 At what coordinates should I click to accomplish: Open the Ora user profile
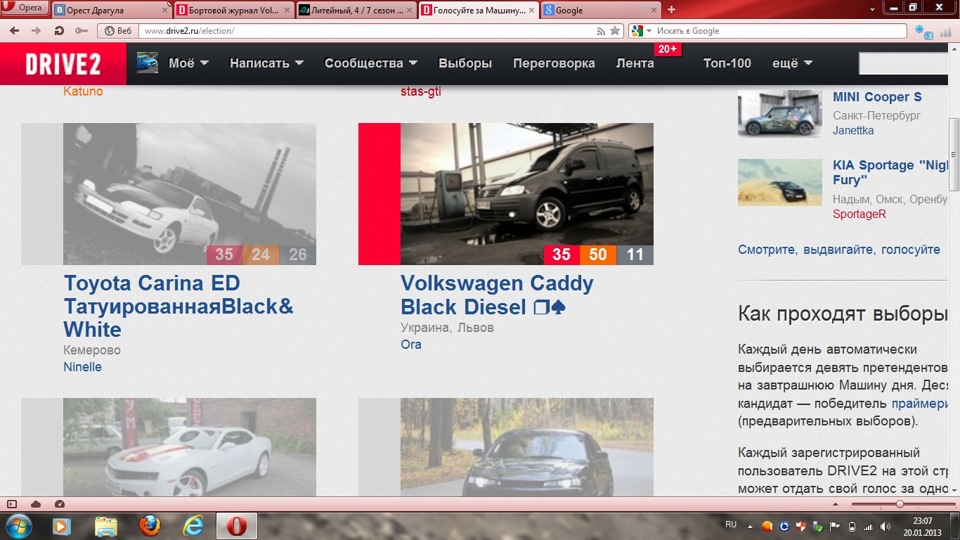pos(411,344)
